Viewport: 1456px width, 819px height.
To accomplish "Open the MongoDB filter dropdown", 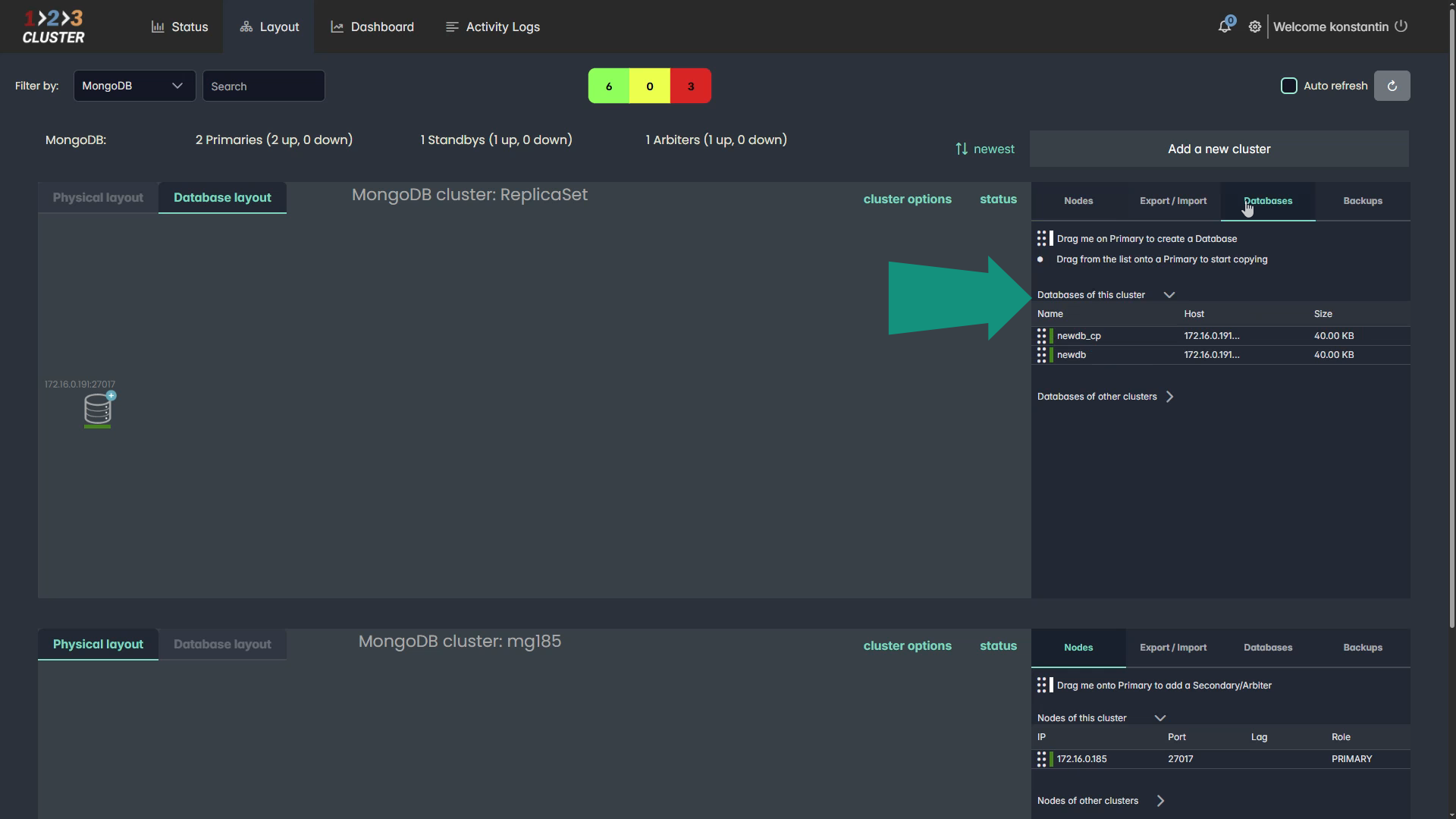I will [x=134, y=86].
